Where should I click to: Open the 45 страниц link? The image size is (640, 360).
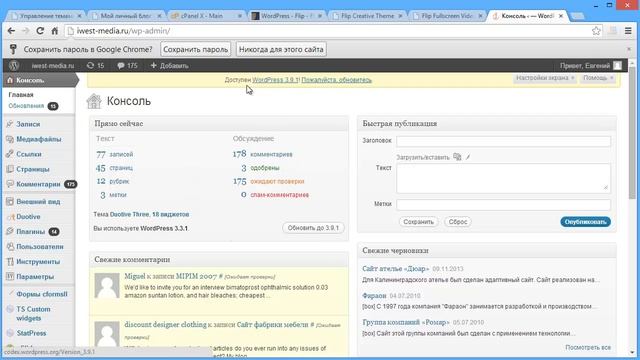pyautogui.click(x=114, y=168)
